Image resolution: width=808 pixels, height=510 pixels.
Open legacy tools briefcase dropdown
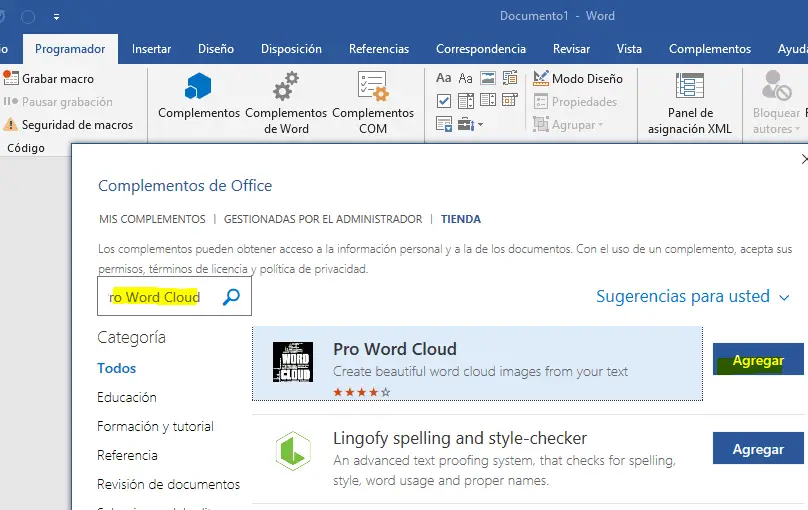470,124
